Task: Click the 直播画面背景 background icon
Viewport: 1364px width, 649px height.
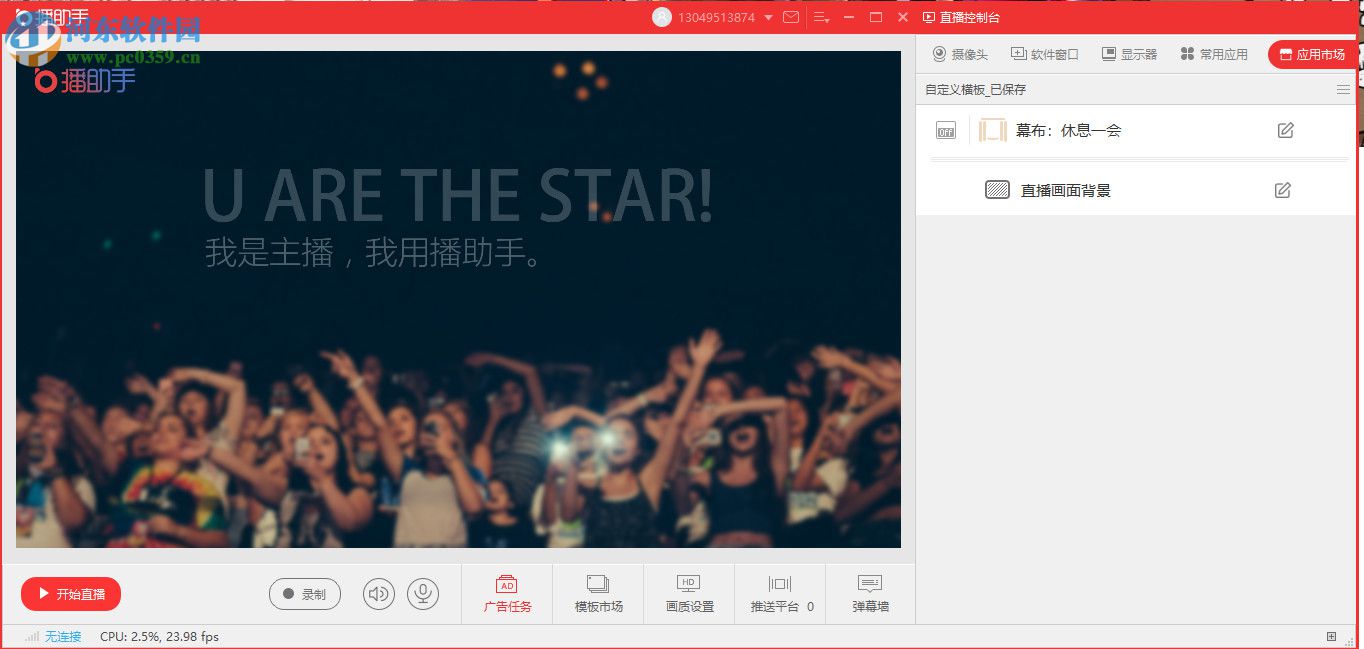Action: point(997,190)
